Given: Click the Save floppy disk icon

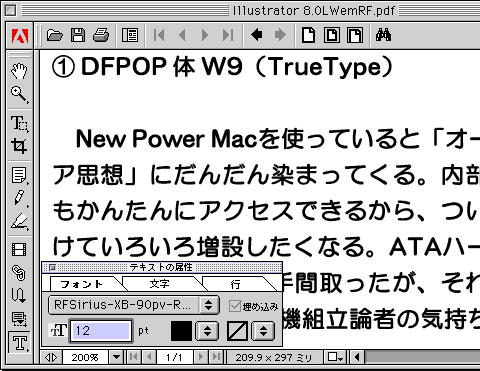Looking at the screenshot, I should point(78,35).
